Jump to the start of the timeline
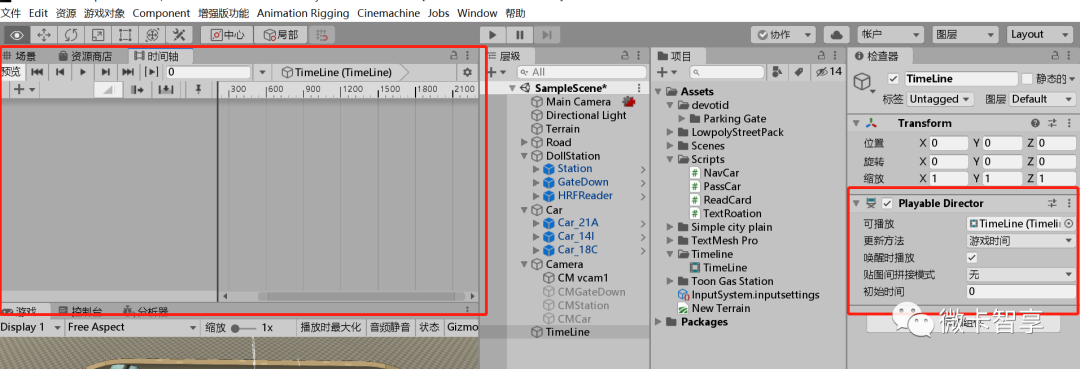Viewport: 1080px width, 369px height. point(38,72)
